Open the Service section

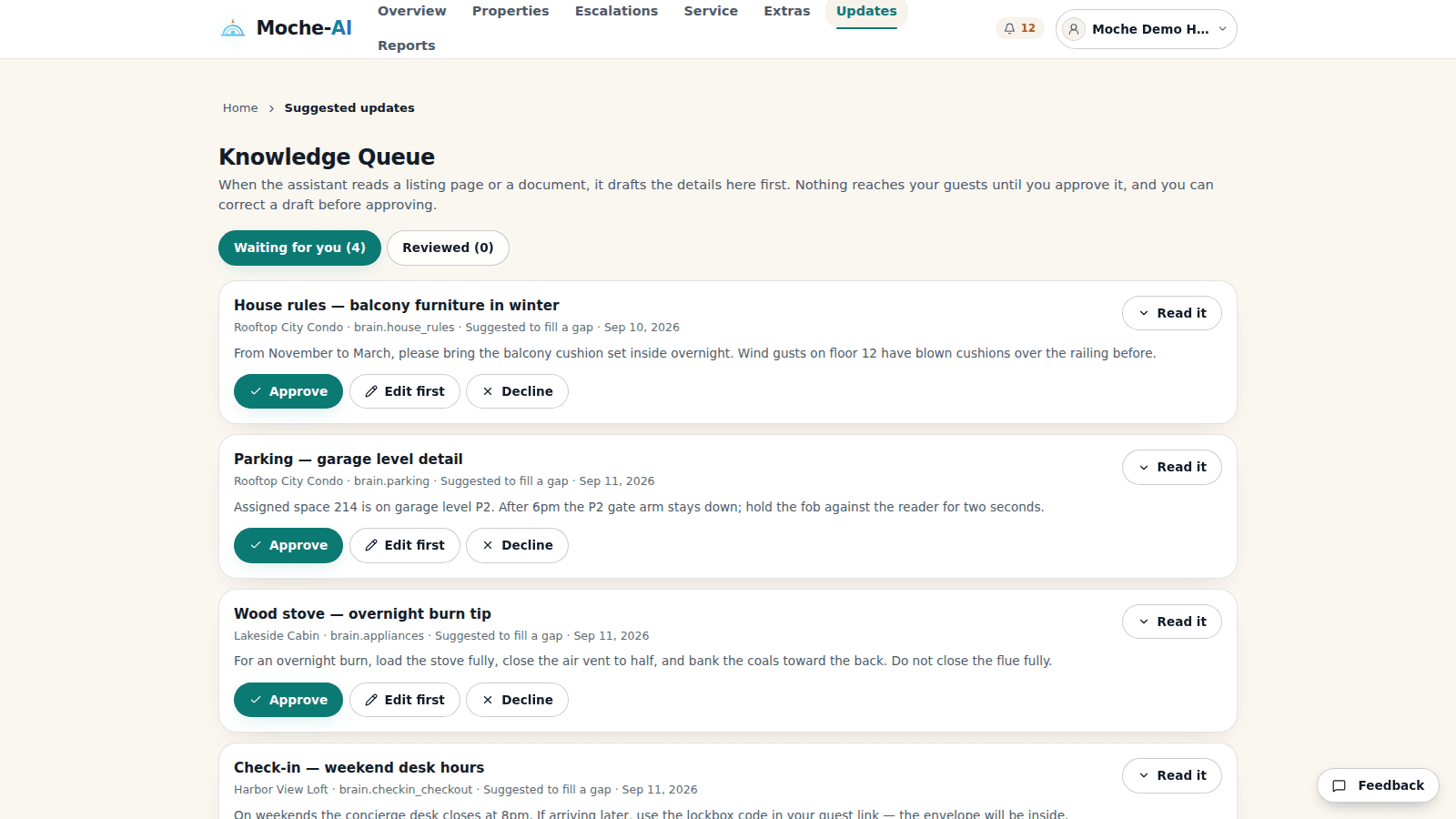pos(711,11)
